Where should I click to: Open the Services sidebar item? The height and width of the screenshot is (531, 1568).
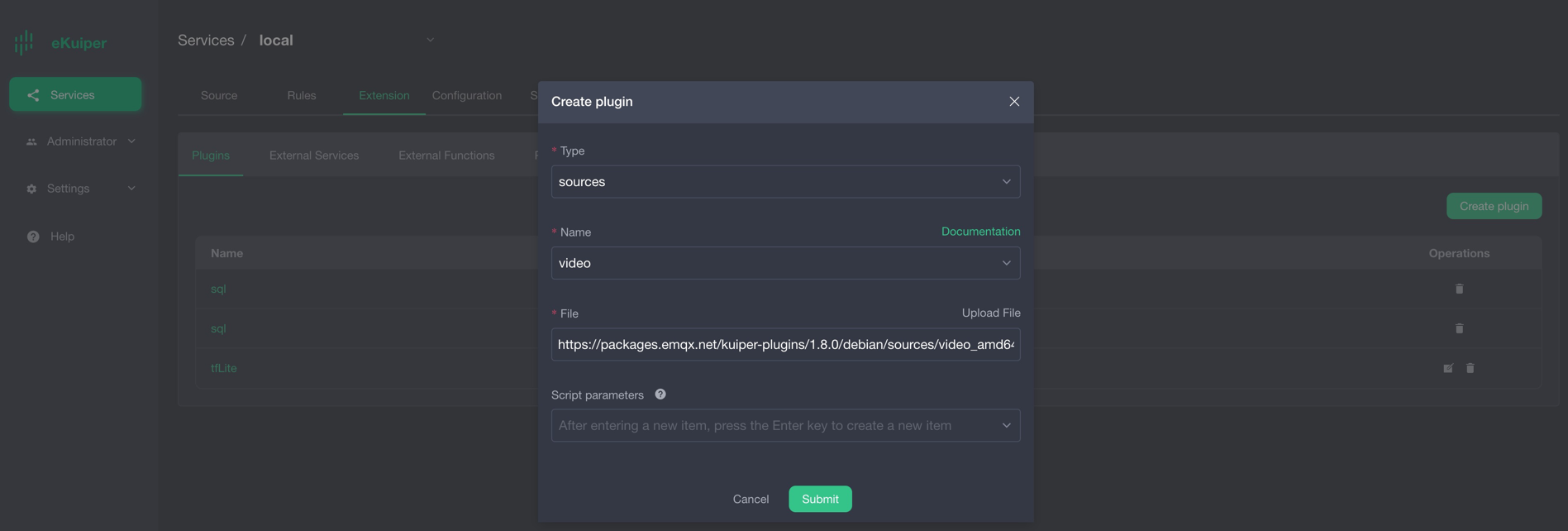(x=75, y=95)
